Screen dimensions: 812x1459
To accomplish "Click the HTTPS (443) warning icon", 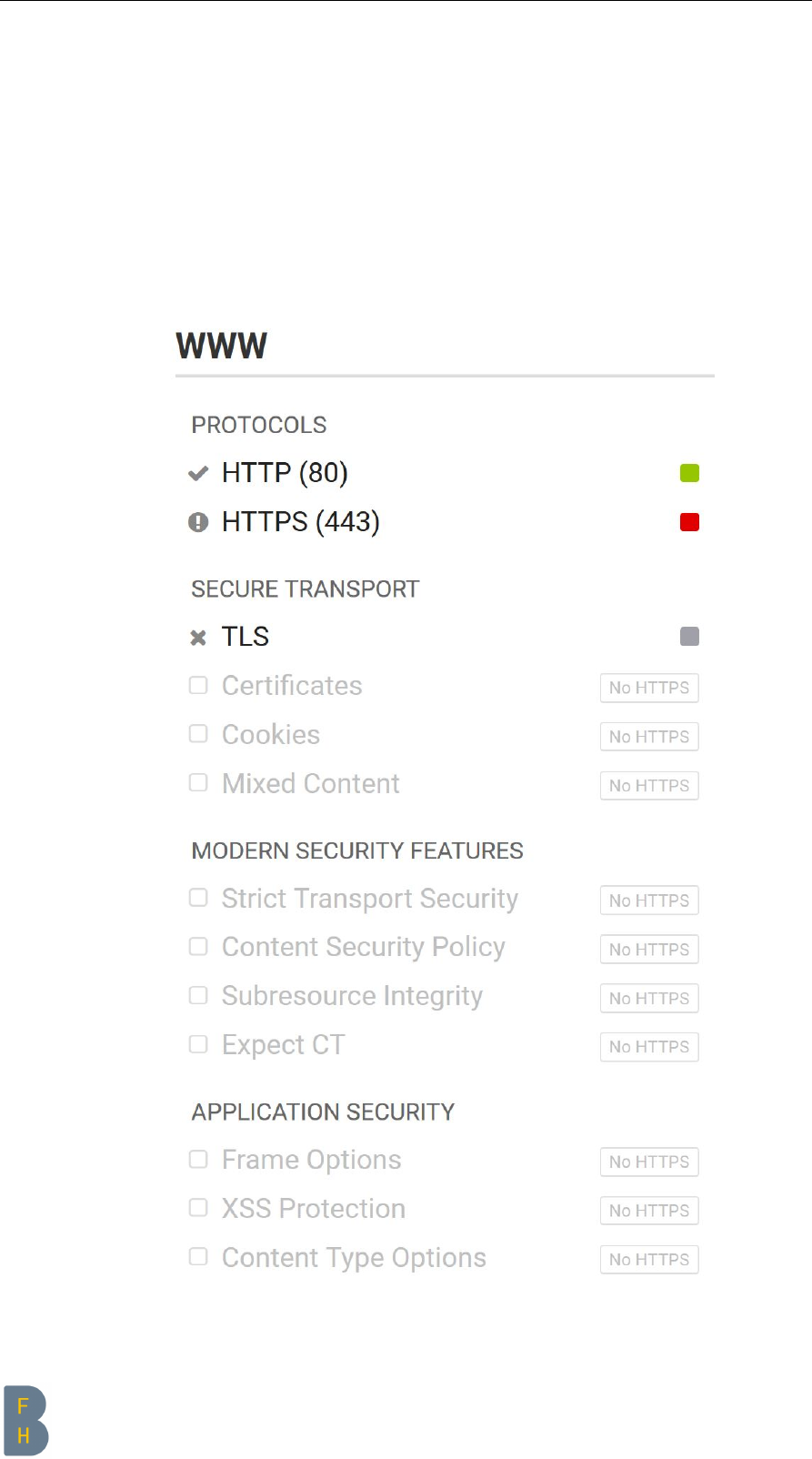I will click(198, 522).
